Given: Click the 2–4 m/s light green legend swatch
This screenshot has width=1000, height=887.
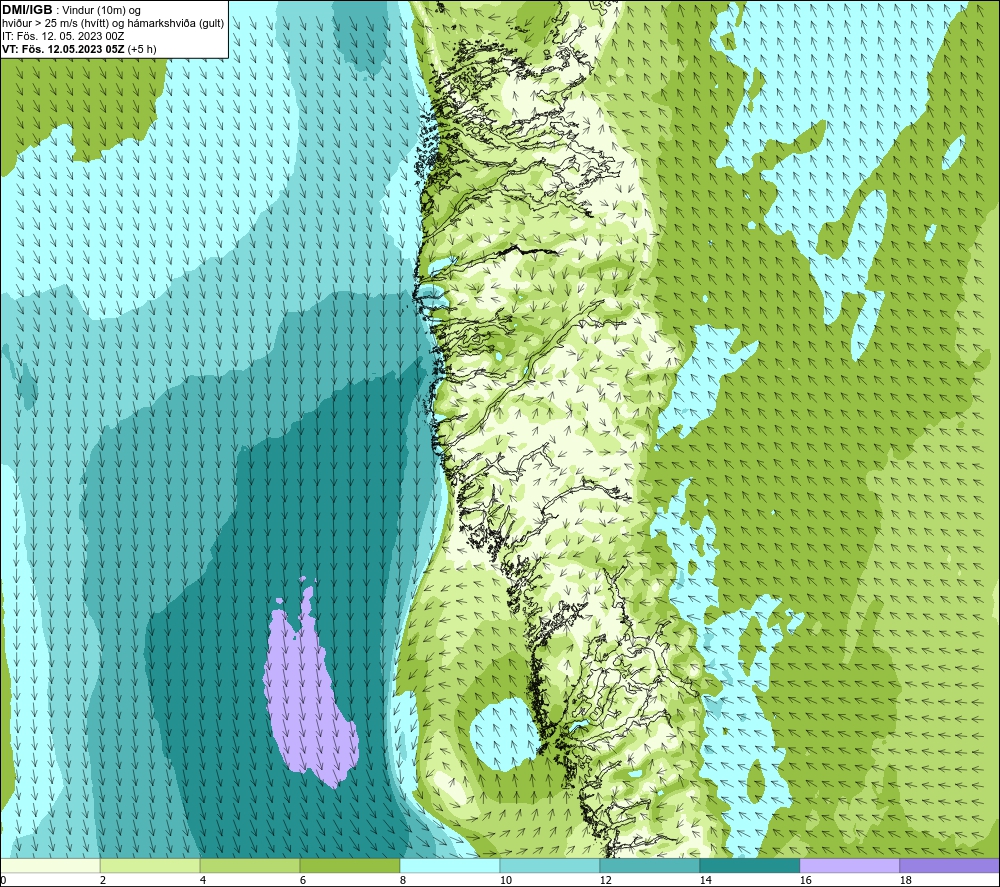Looking at the screenshot, I should pyautogui.click(x=150, y=866).
